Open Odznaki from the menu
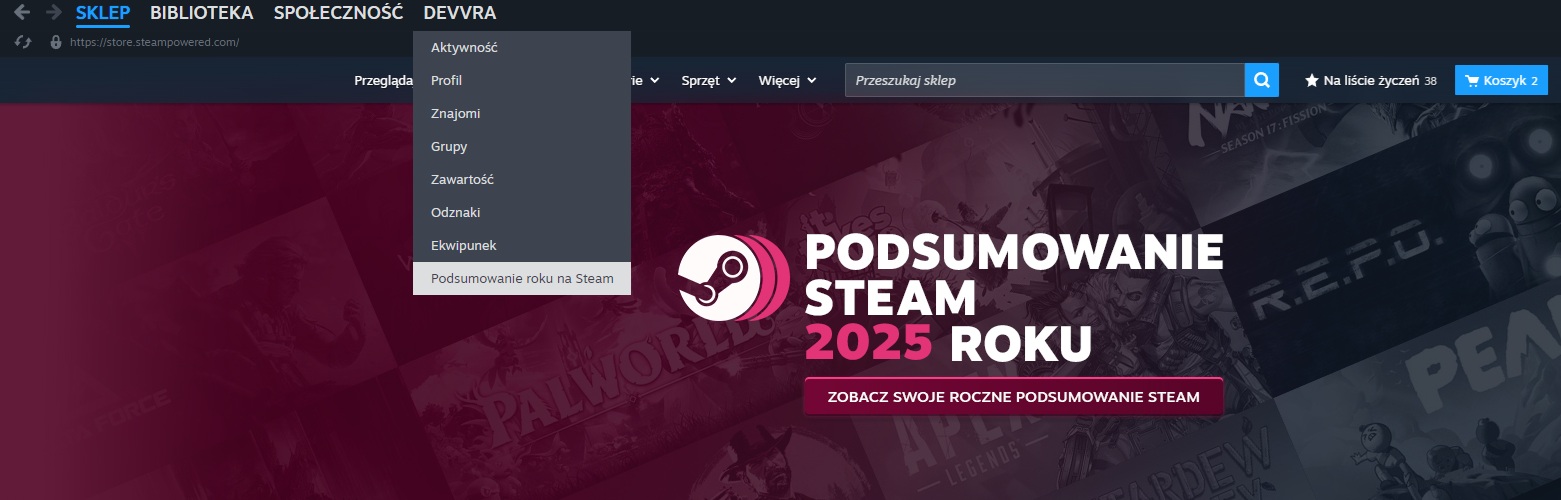 pyautogui.click(x=456, y=212)
